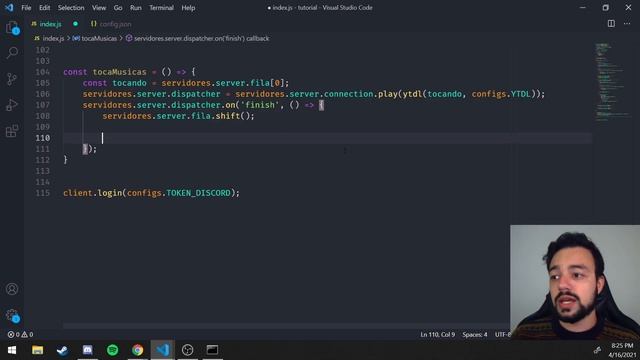Open the Selection menu
This screenshot has height=360, width=640.
(71, 8)
